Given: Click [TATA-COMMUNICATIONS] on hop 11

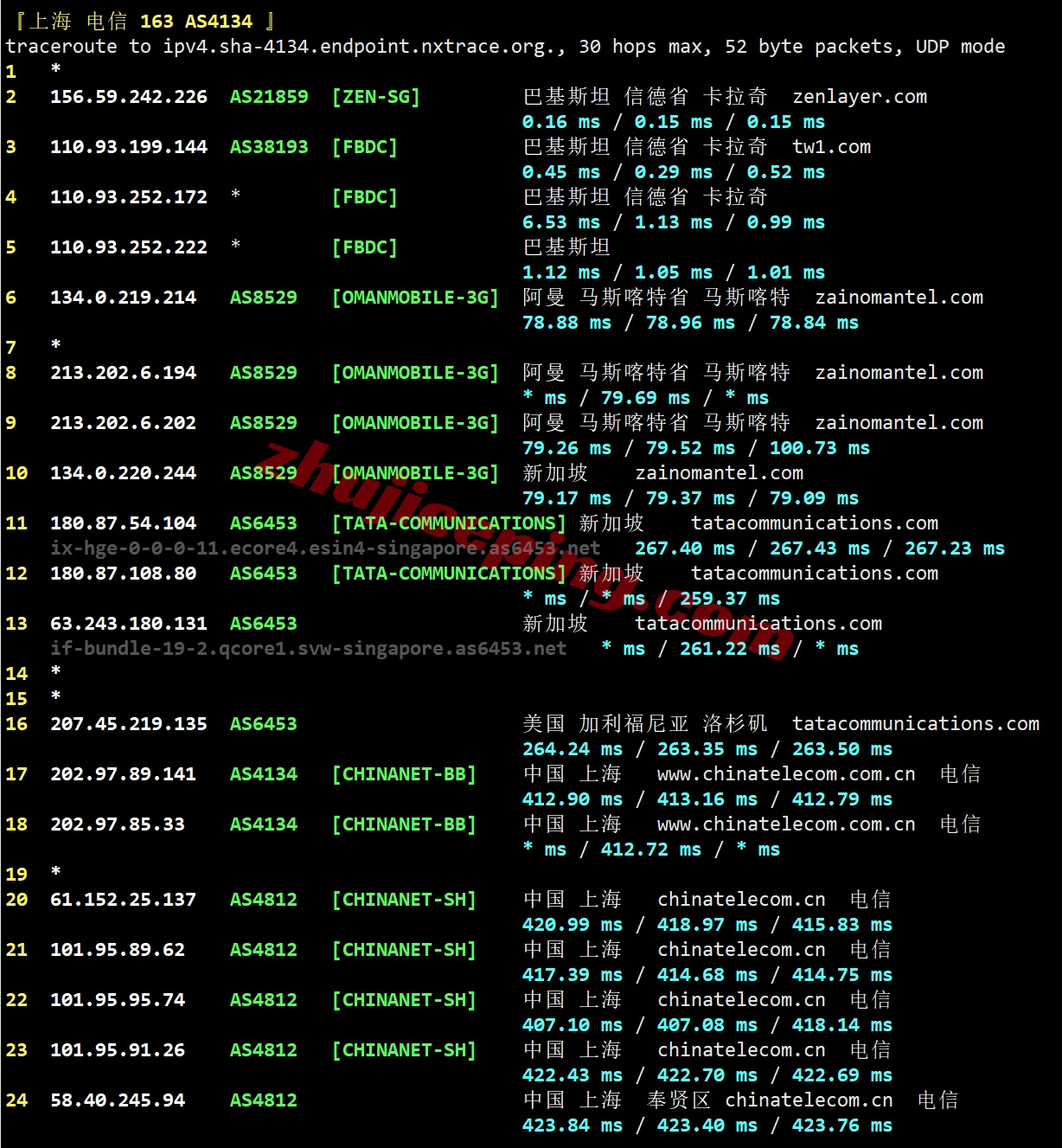Looking at the screenshot, I should point(449,523).
